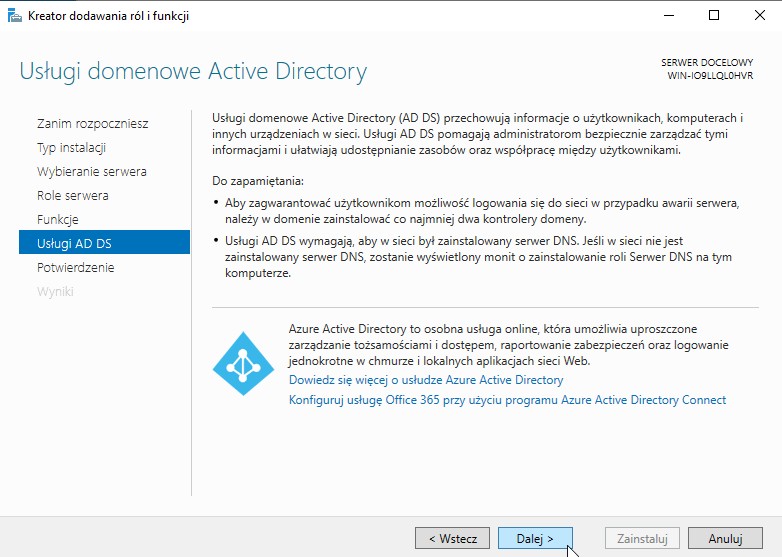Jump to the Funkcje step
Screen dimensions: 782x557
pyautogui.click(x=57, y=220)
